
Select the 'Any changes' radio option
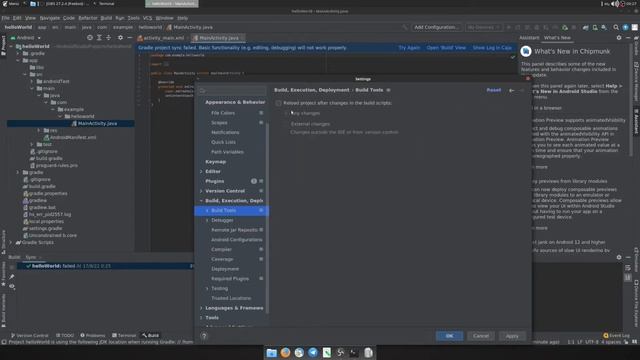pyautogui.click(x=287, y=113)
